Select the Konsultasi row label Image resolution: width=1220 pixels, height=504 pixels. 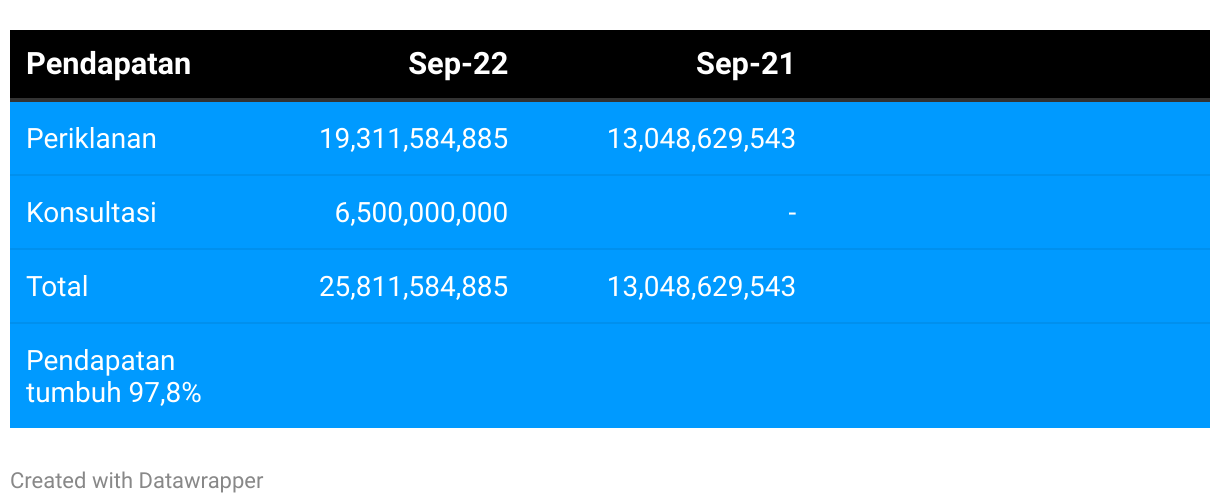[91, 212]
